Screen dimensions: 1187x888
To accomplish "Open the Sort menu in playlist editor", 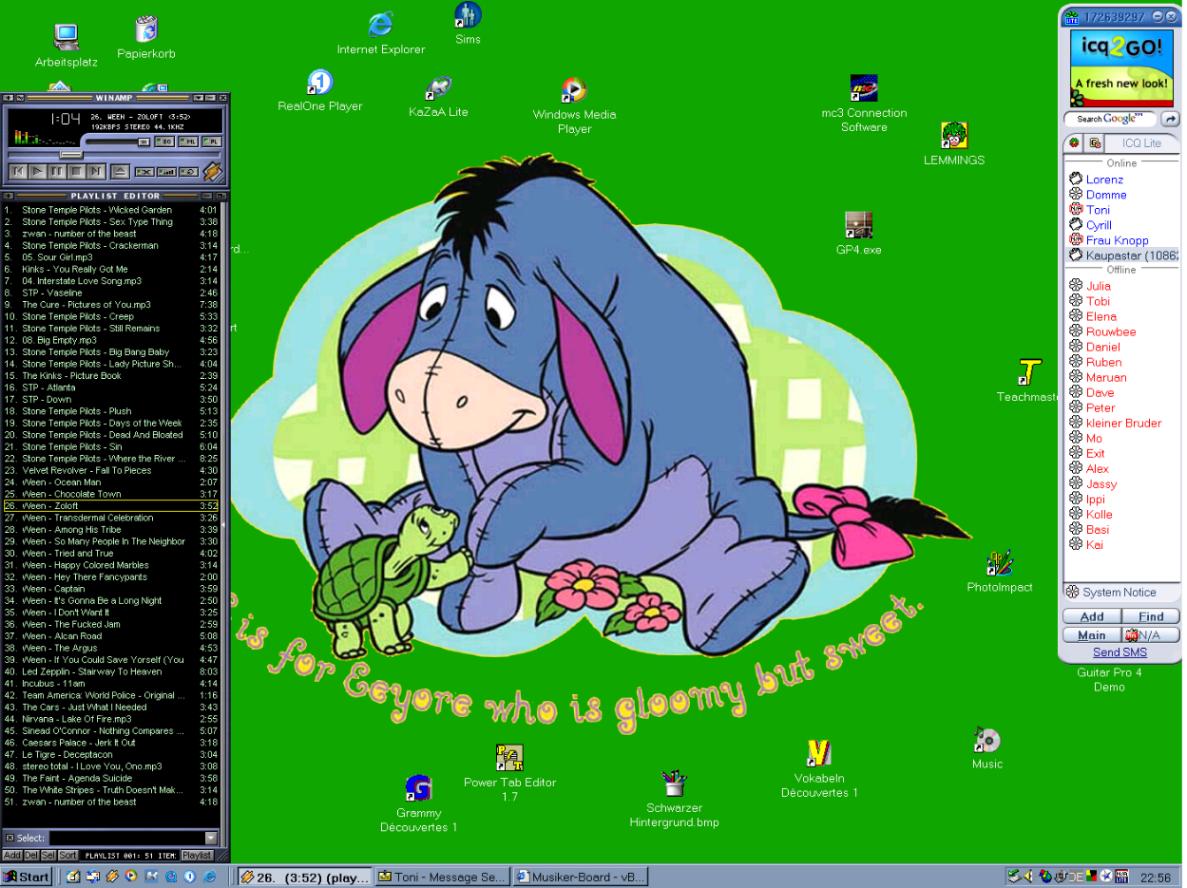I will pos(68,855).
